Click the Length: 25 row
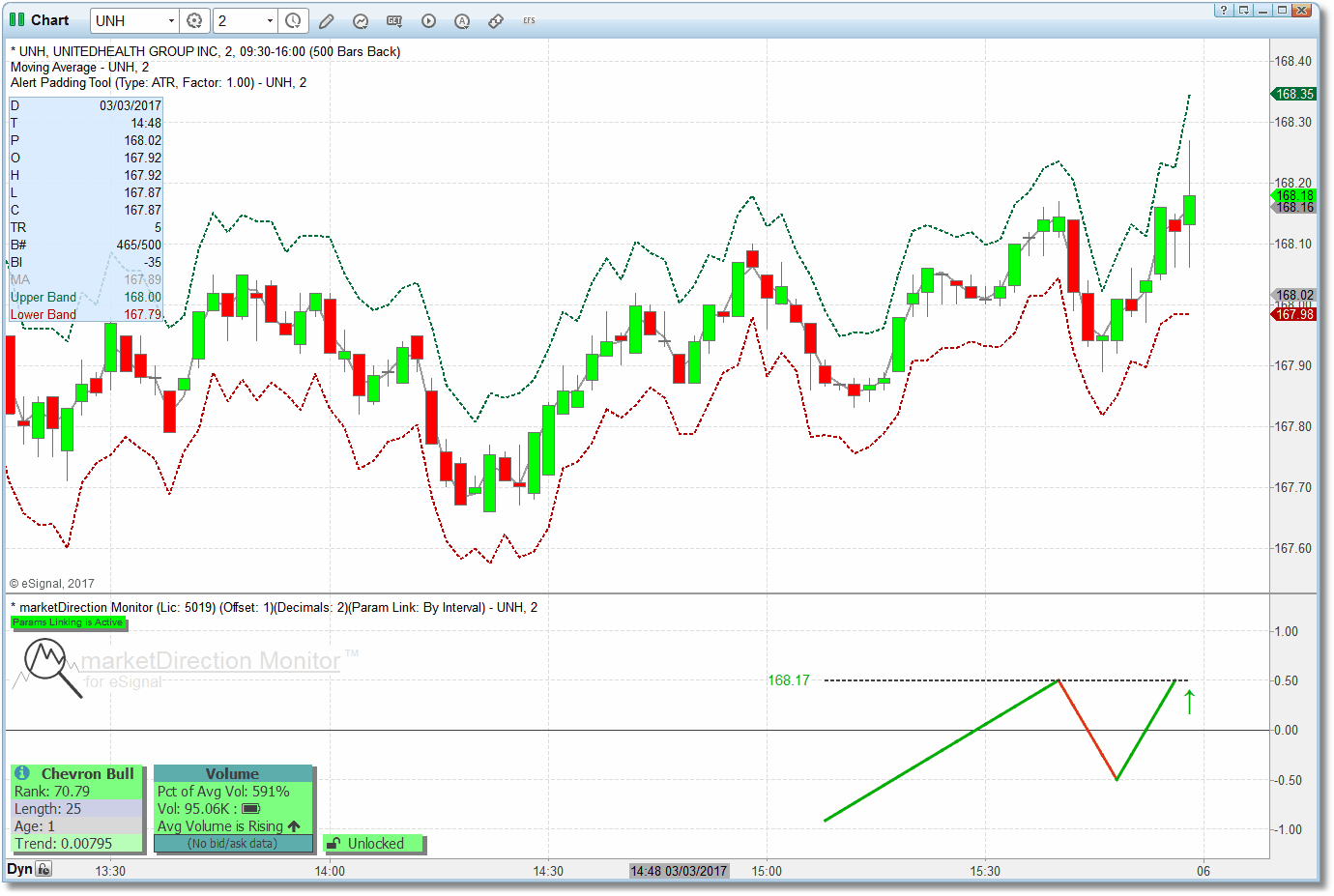The height and width of the screenshot is (896, 1334). click(x=77, y=809)
